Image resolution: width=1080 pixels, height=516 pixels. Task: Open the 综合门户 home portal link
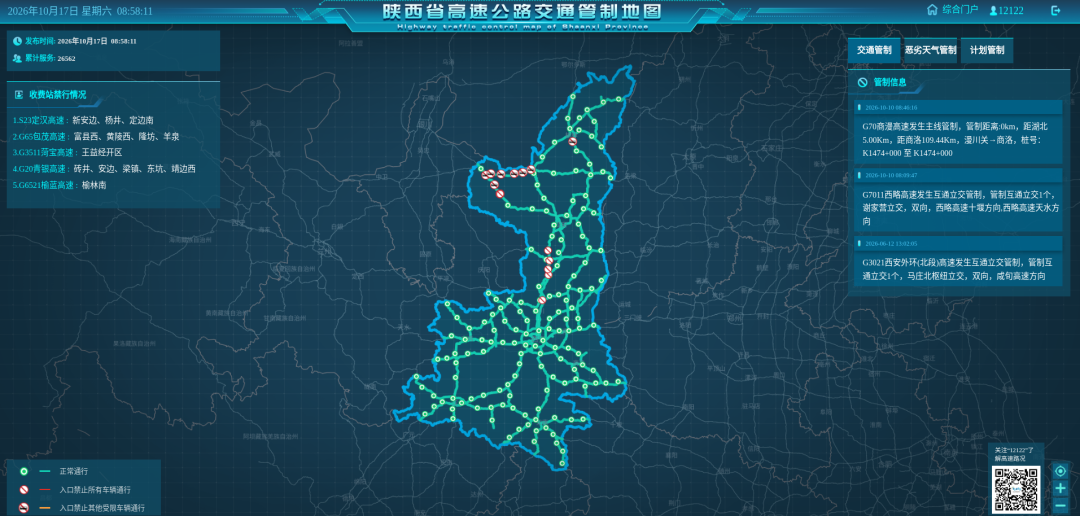pos(960,10)
